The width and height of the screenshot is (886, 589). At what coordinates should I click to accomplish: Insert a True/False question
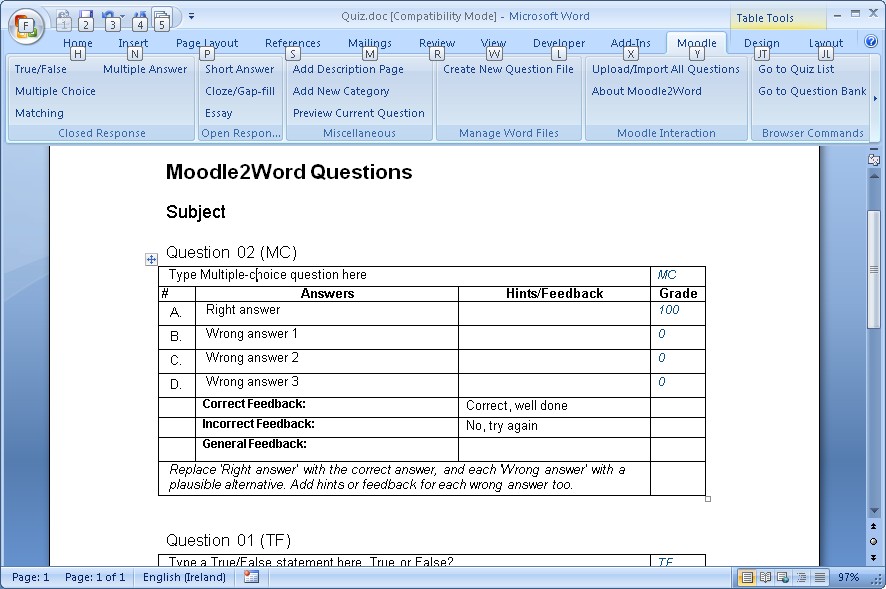coord(41,69)
